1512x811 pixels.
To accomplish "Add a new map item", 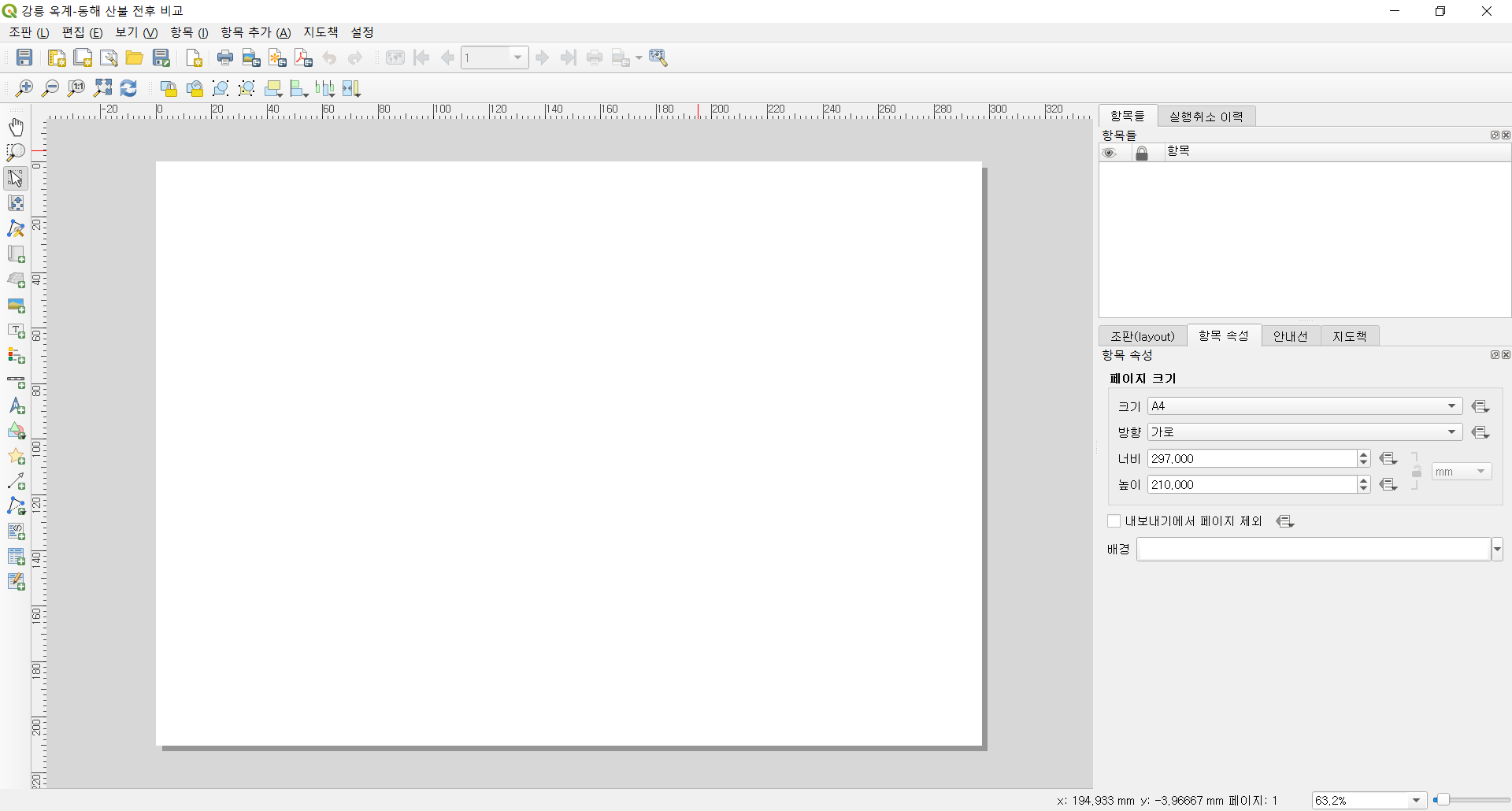I will coord(16,254).
